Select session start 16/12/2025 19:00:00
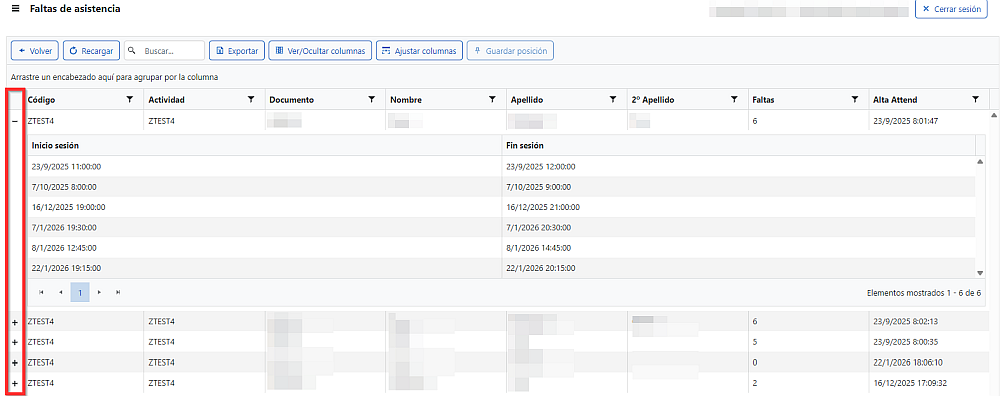1000x396 pixels. (68, 207)
